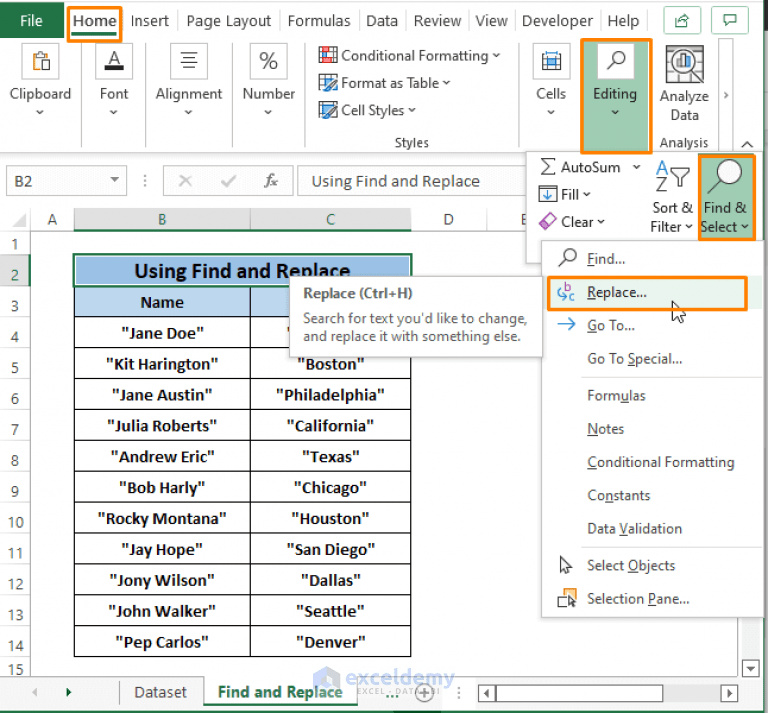The image size is (768, 713).
Task: Choose Go To Special... menu item
Action: tap(653, 358)
